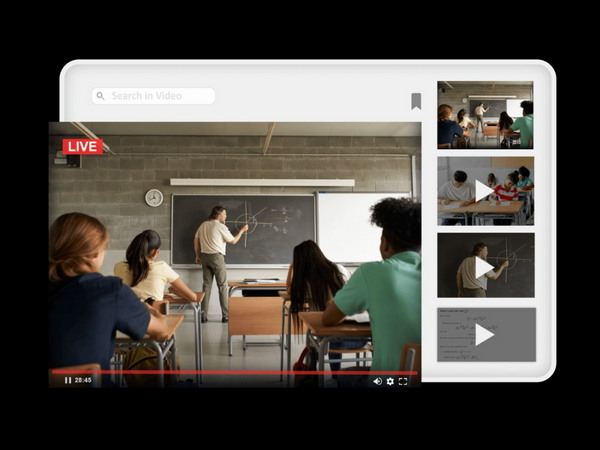This screenshot has height=450, width=600.
Task: Click the 28:45 timestamp
Action: coord(83,381)
